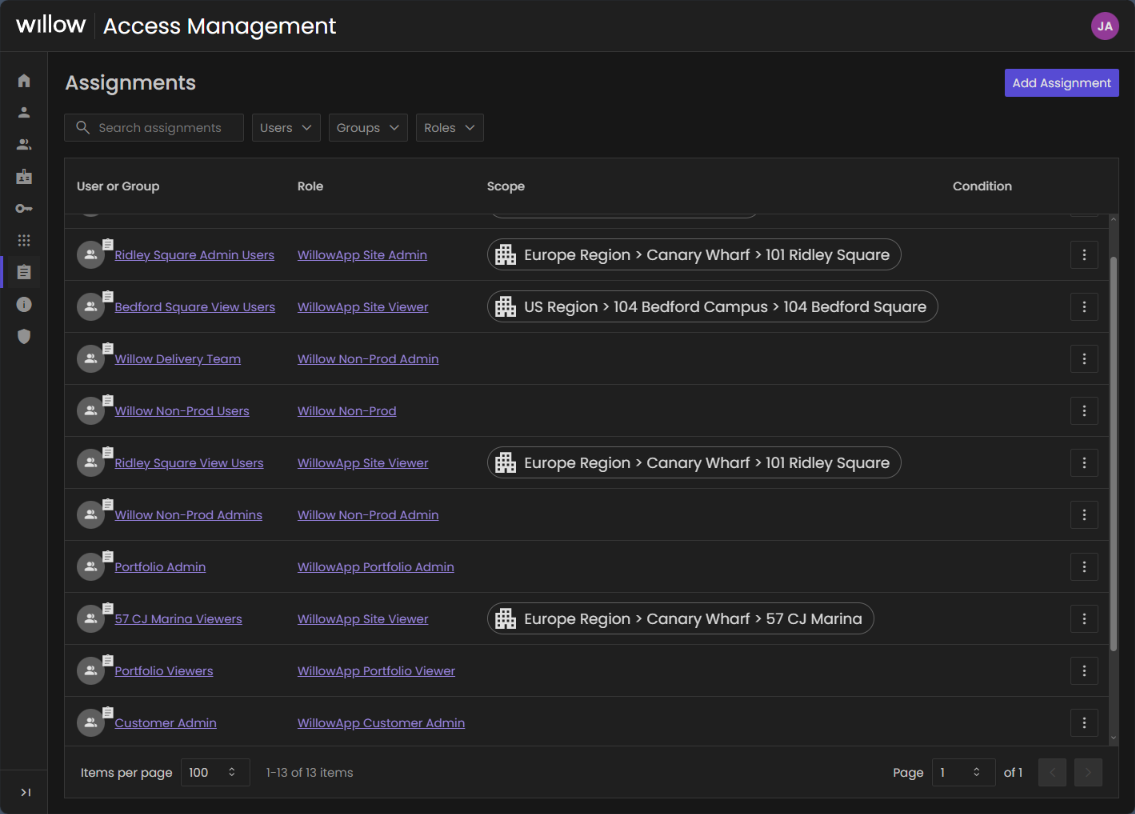Expand the sidebar with the arrow icon
Viewport: 1135px width, 814px height.
[x=25, y=792]
